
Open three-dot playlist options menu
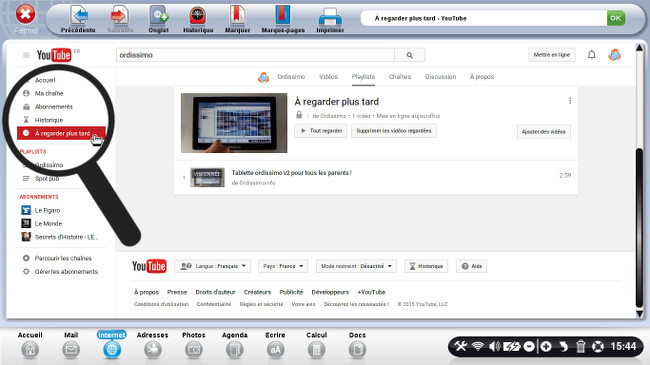pos(570,101)
